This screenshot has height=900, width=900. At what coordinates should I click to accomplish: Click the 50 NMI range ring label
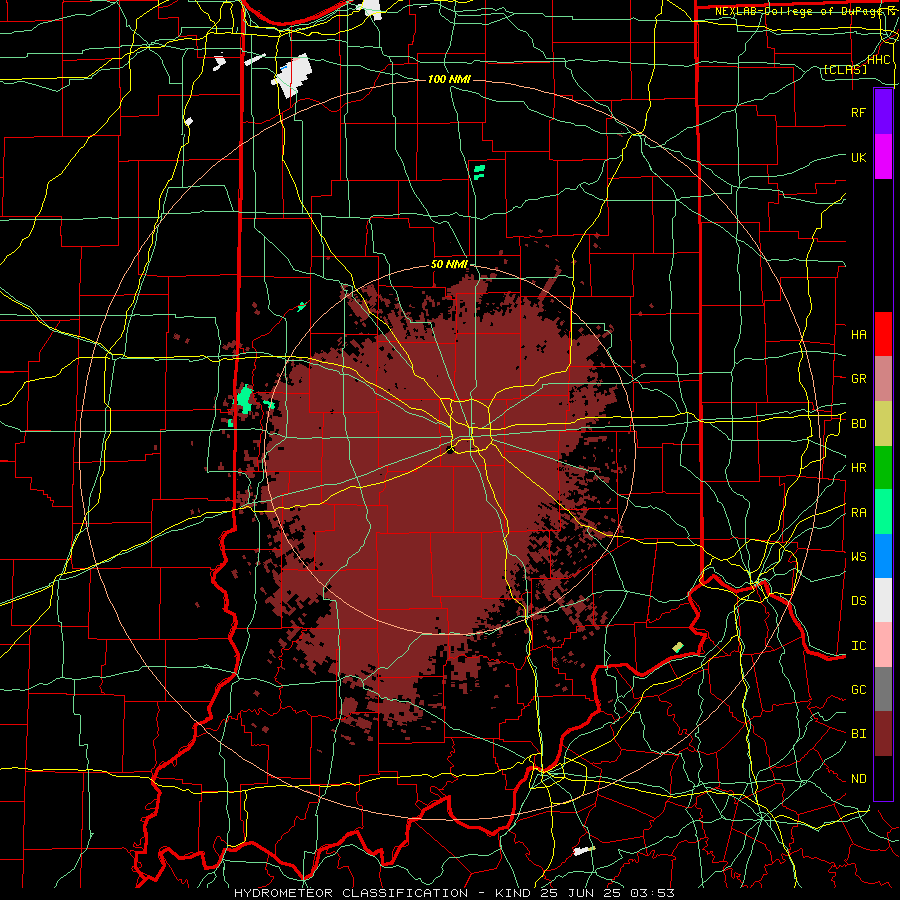[449, 264]
